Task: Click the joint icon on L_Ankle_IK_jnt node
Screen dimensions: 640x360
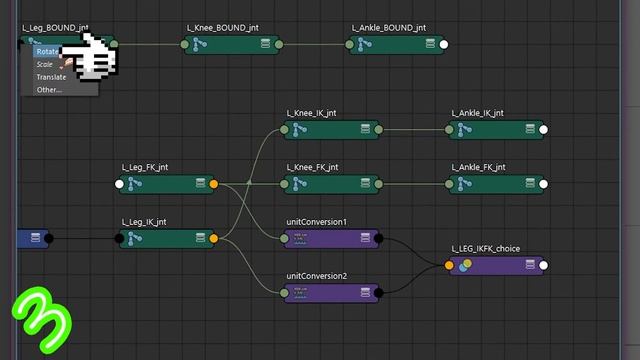Action: point(464,129)
